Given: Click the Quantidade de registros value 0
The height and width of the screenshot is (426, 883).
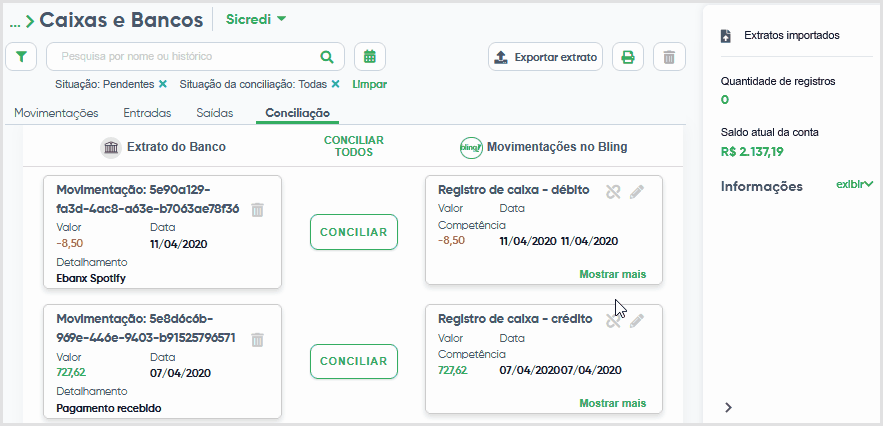Looking at the screenshot, I should point(725,100).
